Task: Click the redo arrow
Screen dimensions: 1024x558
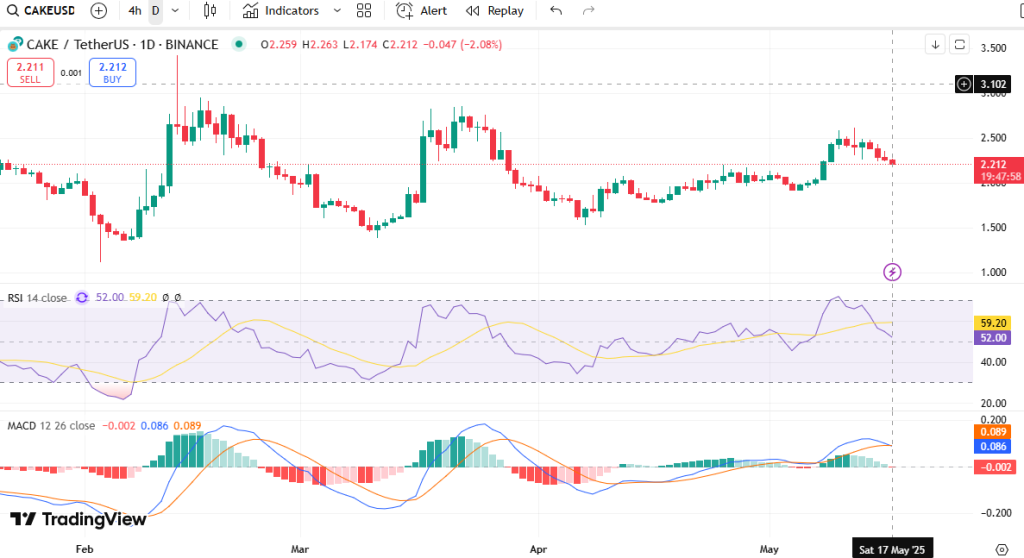Action: click(x=588, y=11)
